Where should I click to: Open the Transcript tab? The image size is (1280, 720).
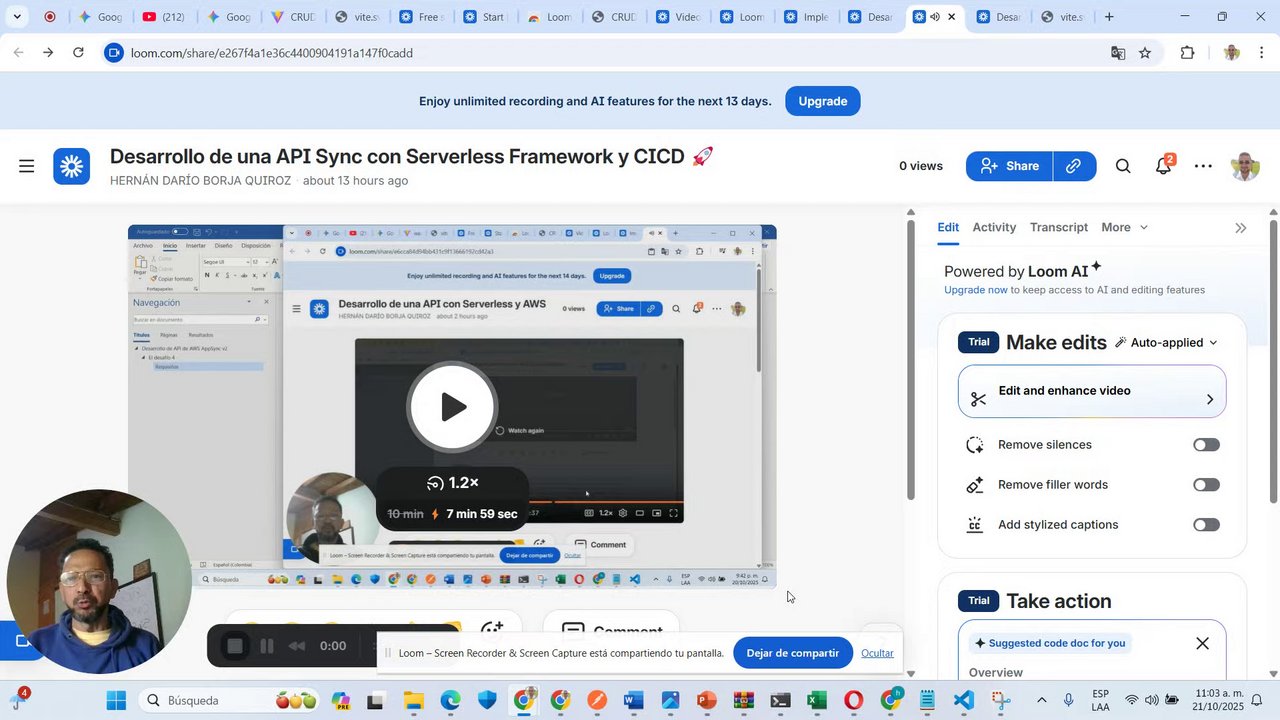(1059, 227)
